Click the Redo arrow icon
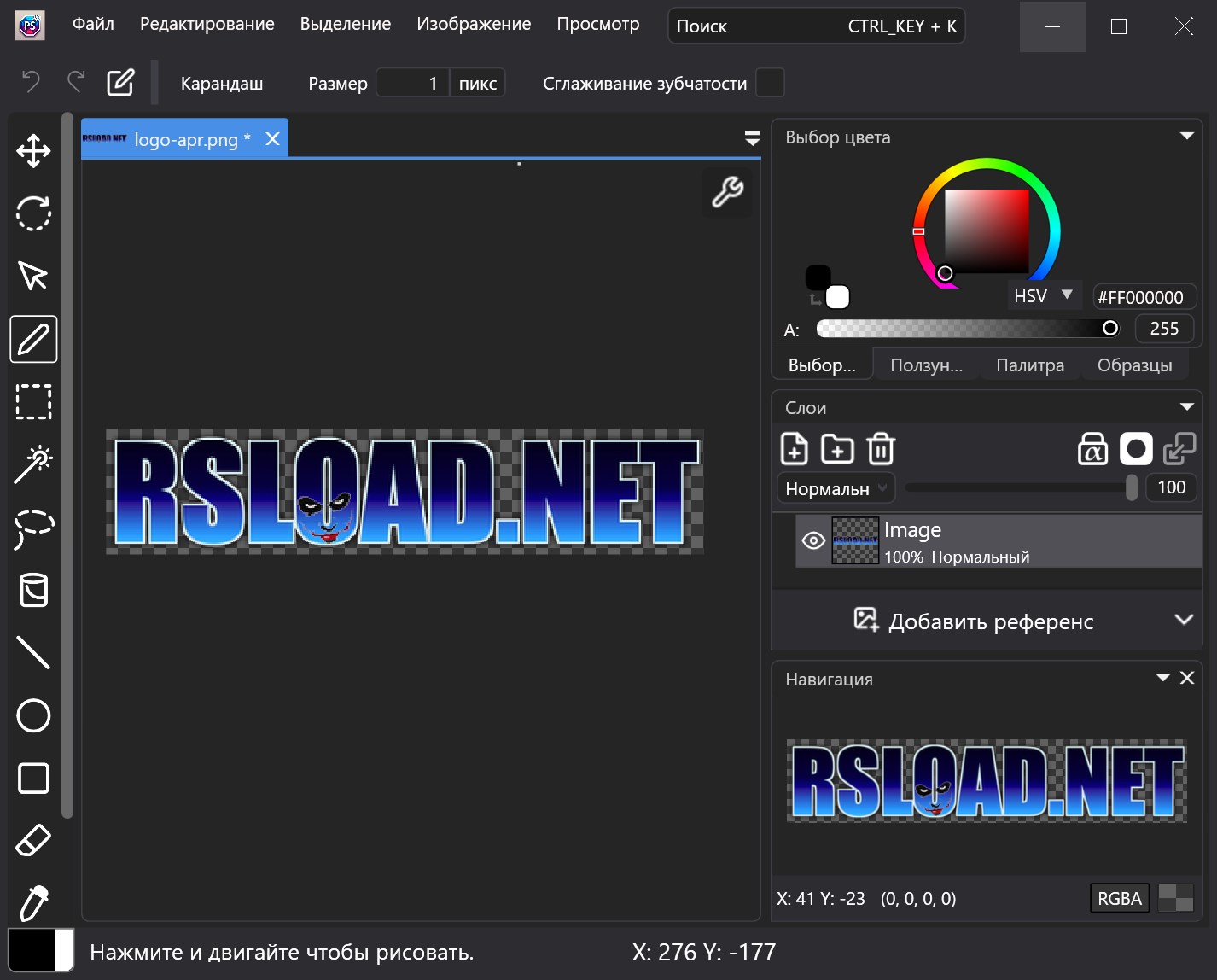 tap(76, 82)
